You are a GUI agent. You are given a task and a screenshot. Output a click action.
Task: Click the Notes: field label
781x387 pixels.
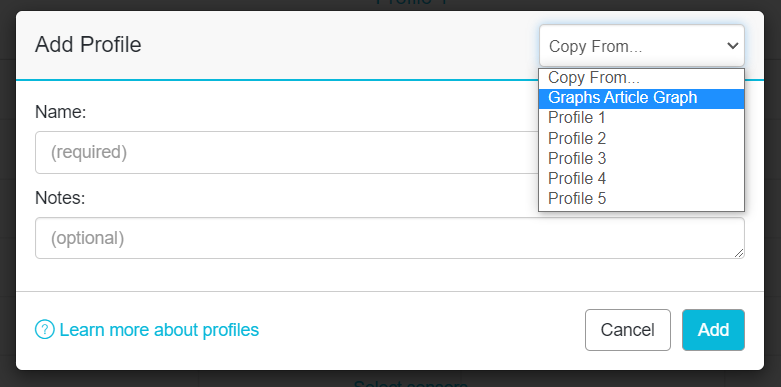[x=60, y=198]
